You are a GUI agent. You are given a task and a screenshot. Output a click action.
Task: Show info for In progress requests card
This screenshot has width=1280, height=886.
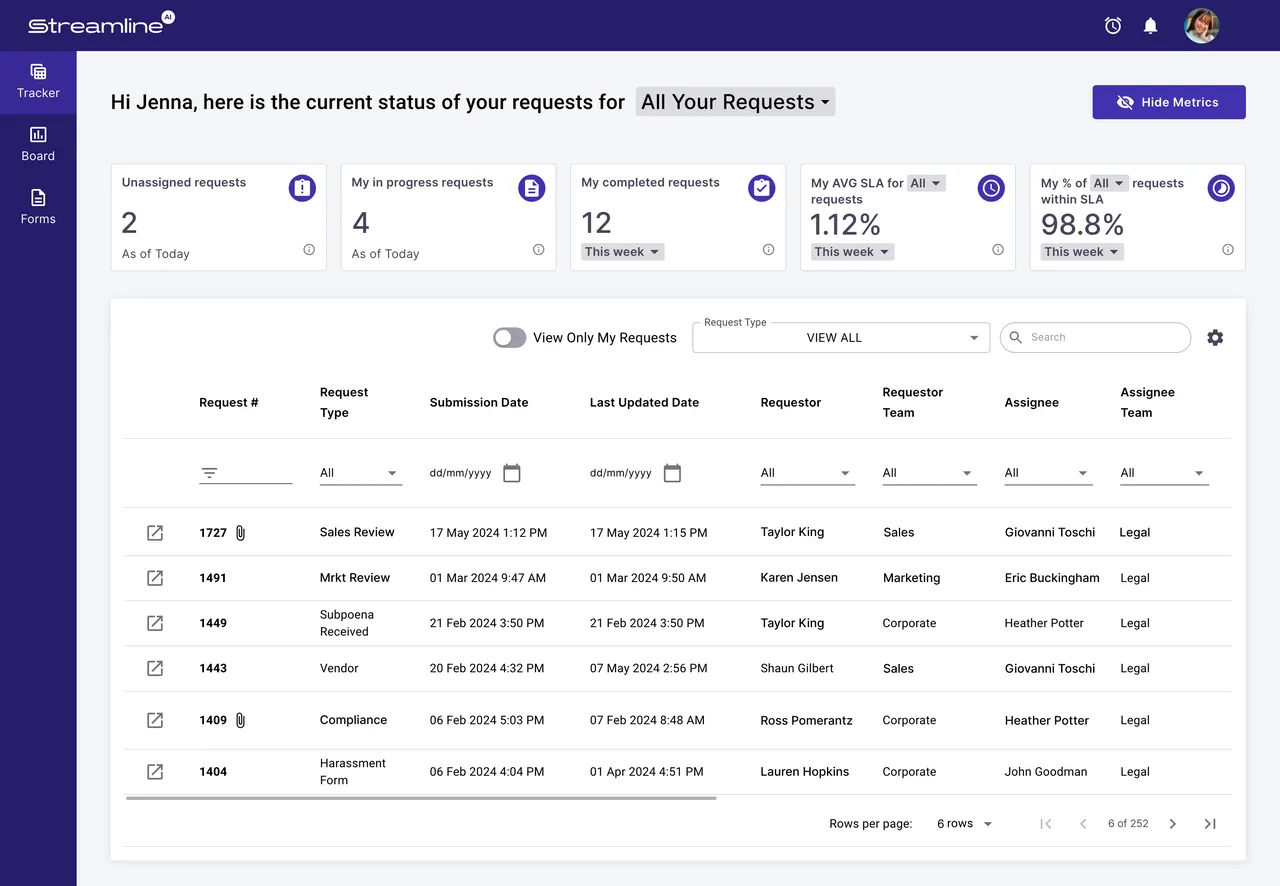pos(539,250)
